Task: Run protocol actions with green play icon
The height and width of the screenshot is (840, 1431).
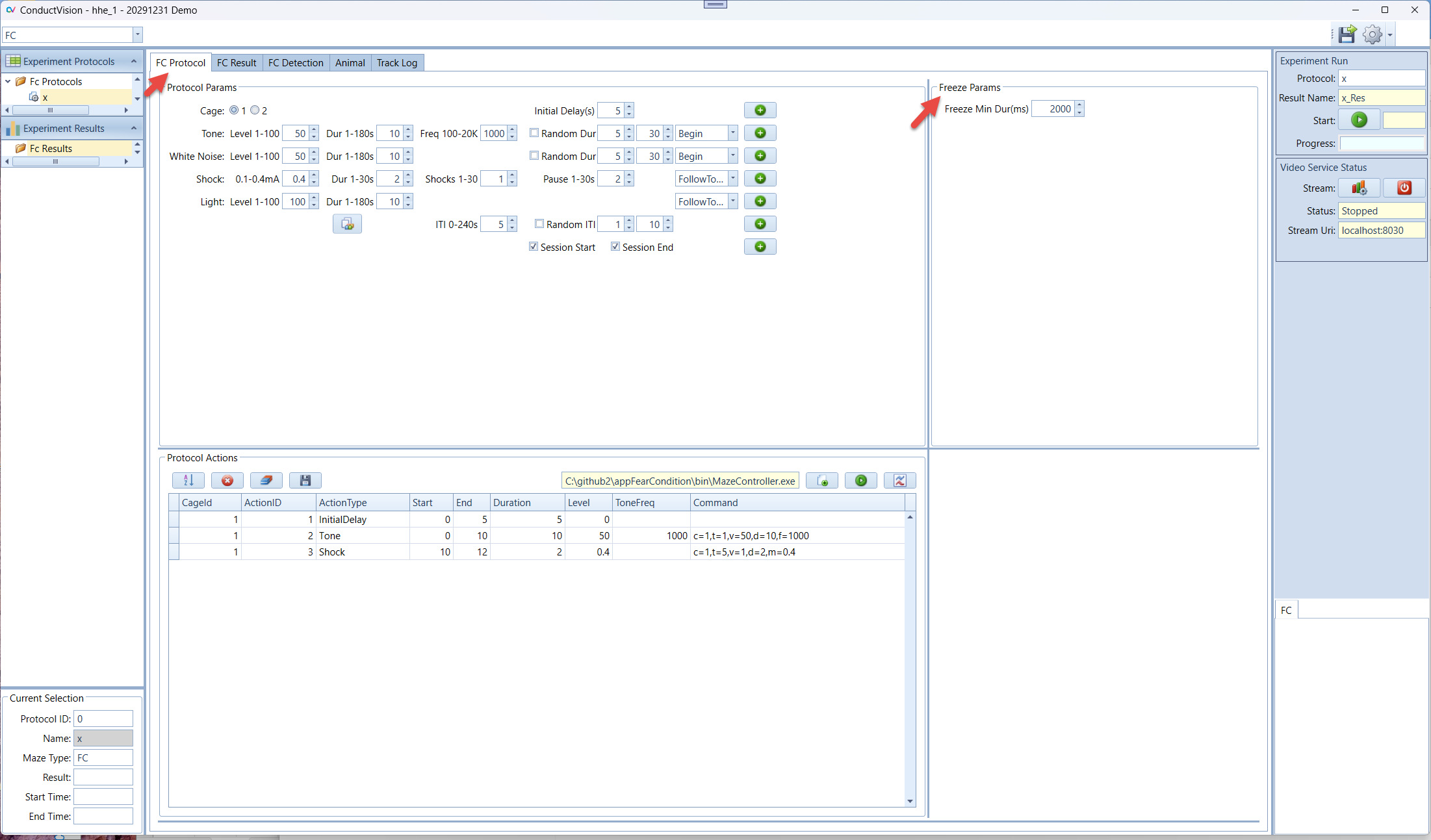Action: (861, 480)
